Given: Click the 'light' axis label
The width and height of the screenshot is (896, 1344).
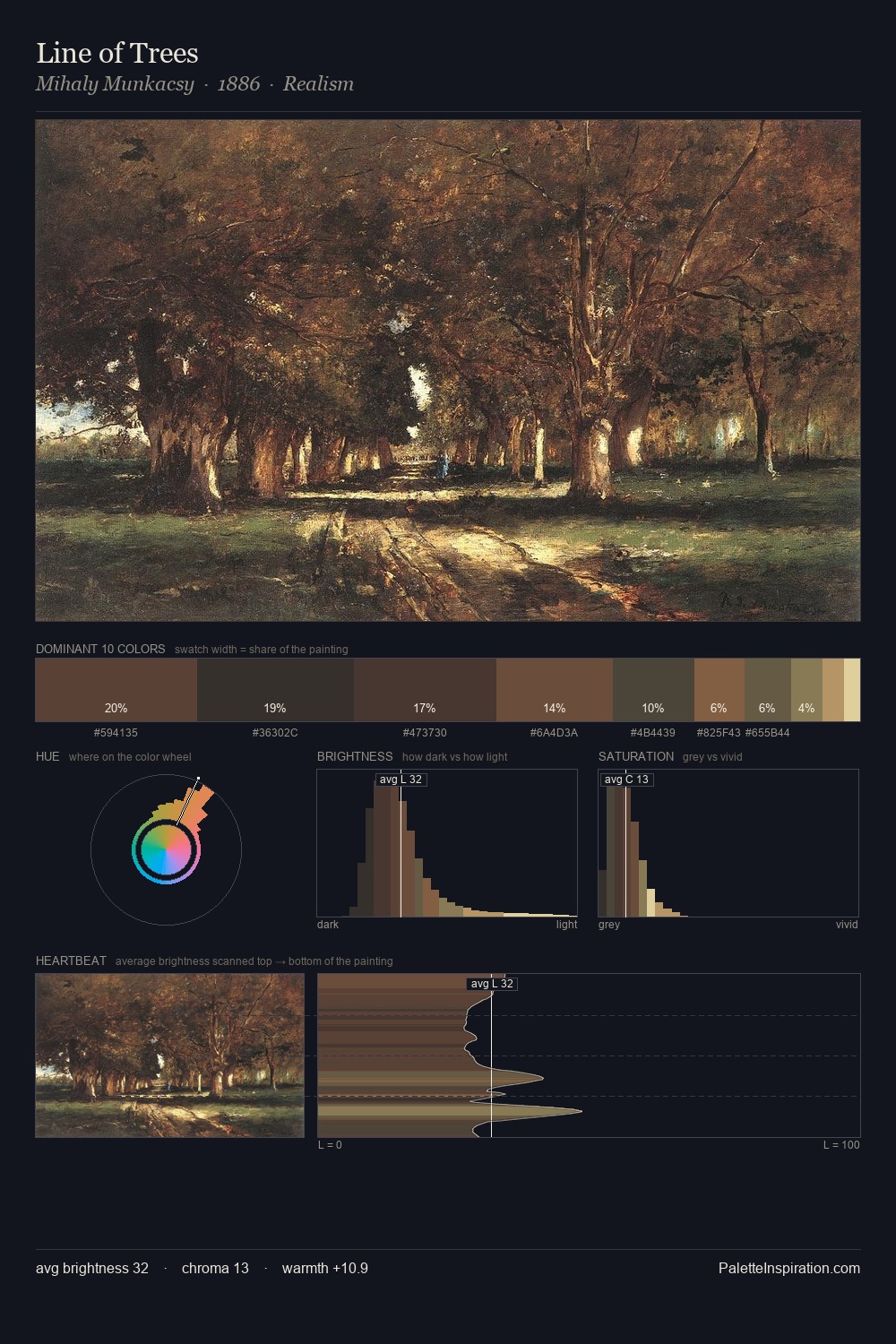Looking at the screenshot, I should [566, 925].
